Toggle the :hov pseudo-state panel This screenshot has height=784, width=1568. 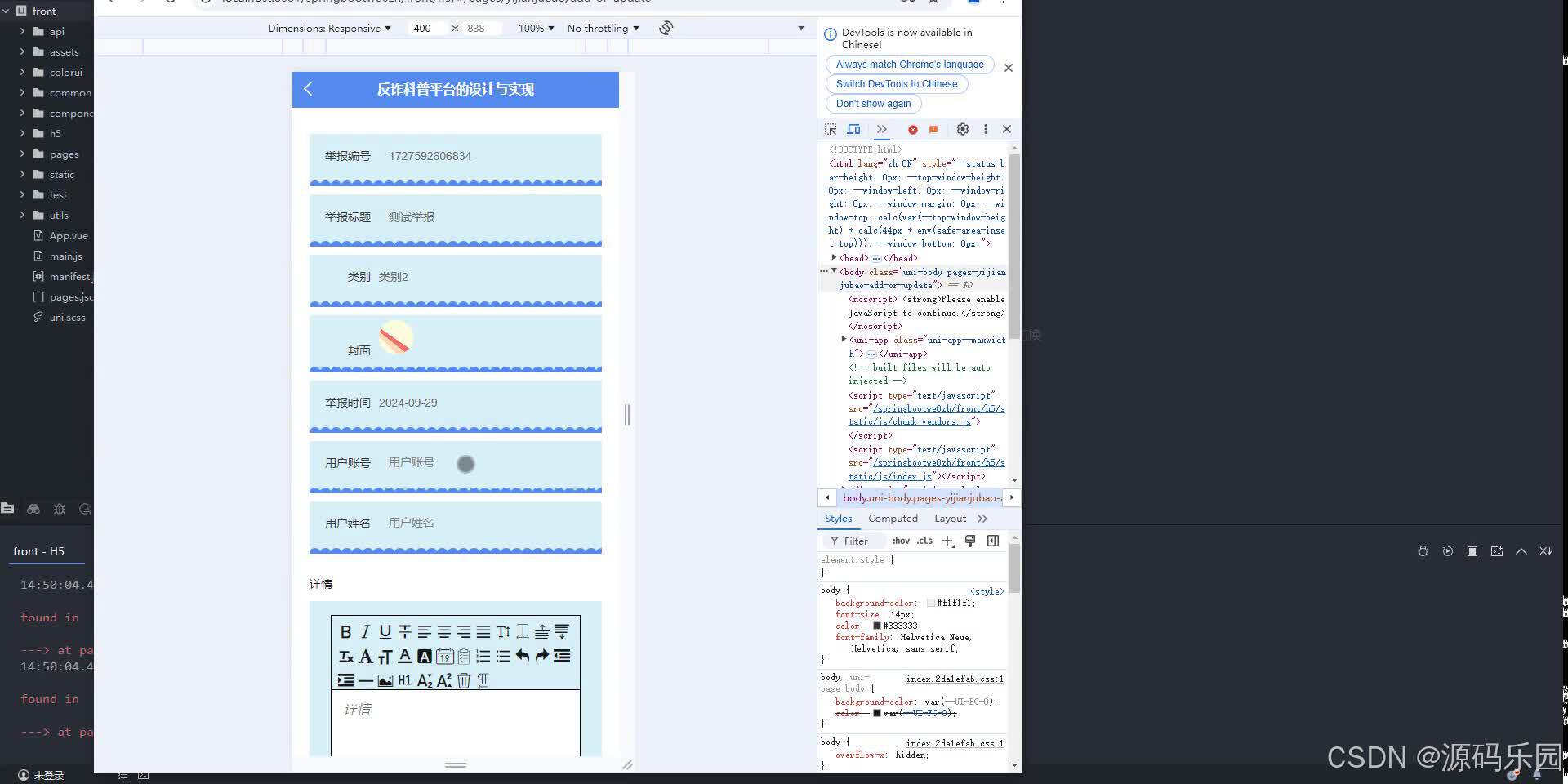click(902, 541)
